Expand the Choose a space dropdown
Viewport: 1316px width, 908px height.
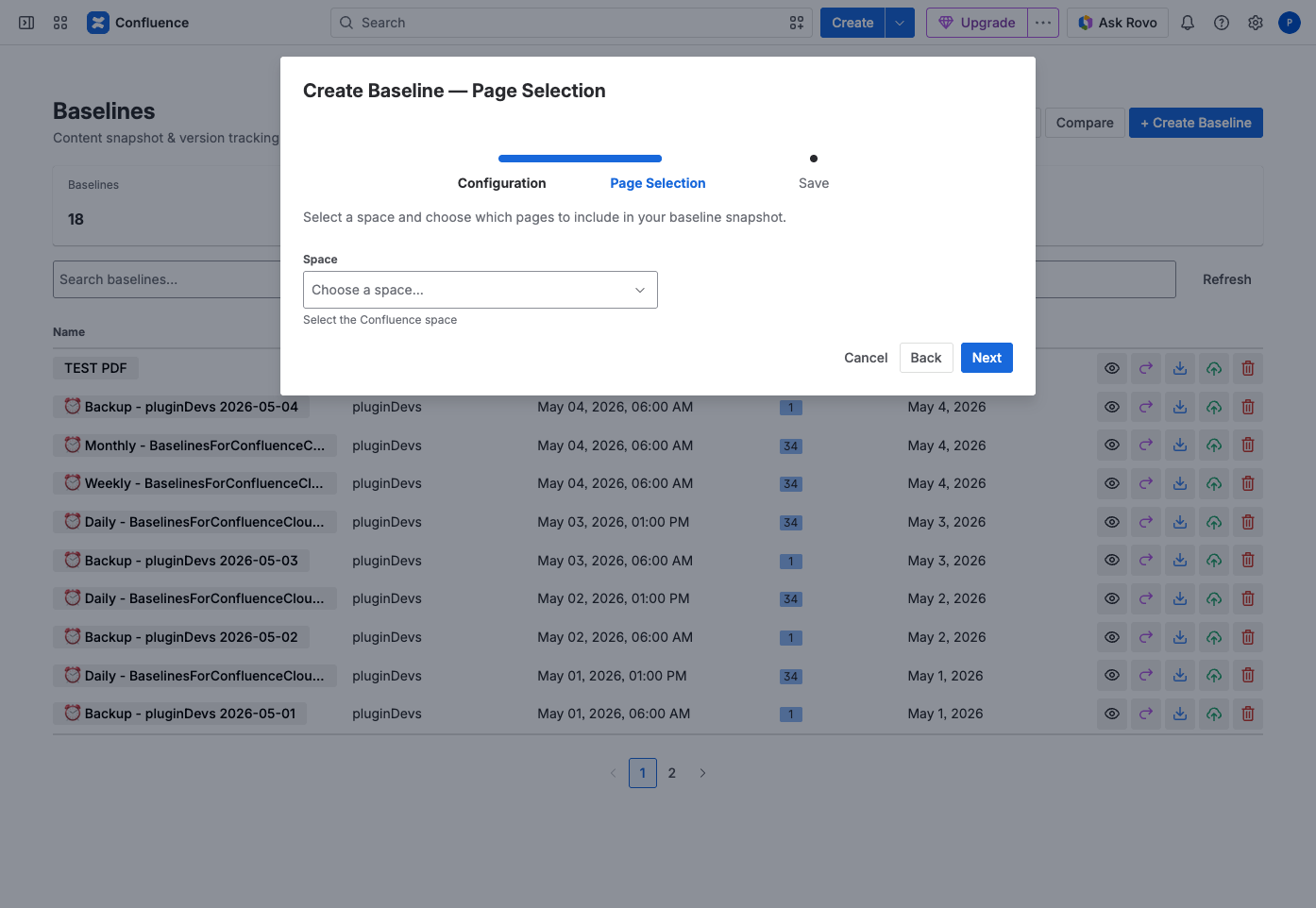click(480, 290)
